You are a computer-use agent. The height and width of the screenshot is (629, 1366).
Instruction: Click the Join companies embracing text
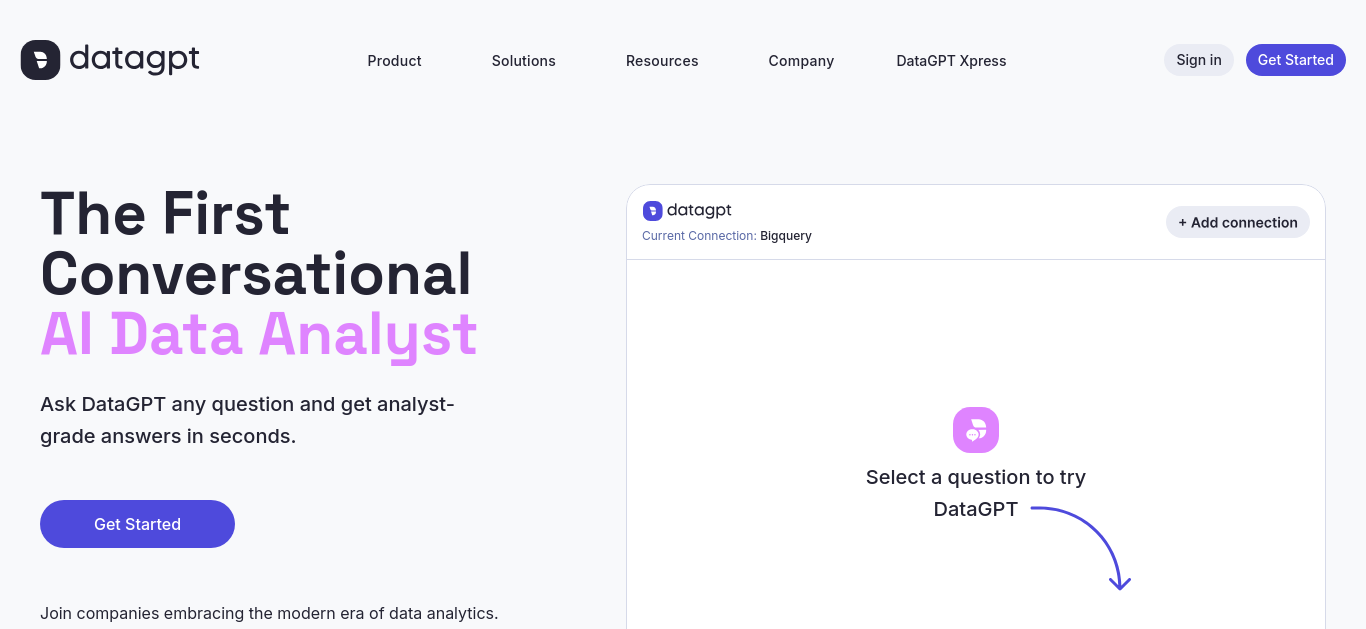click(x=269, y=613)
